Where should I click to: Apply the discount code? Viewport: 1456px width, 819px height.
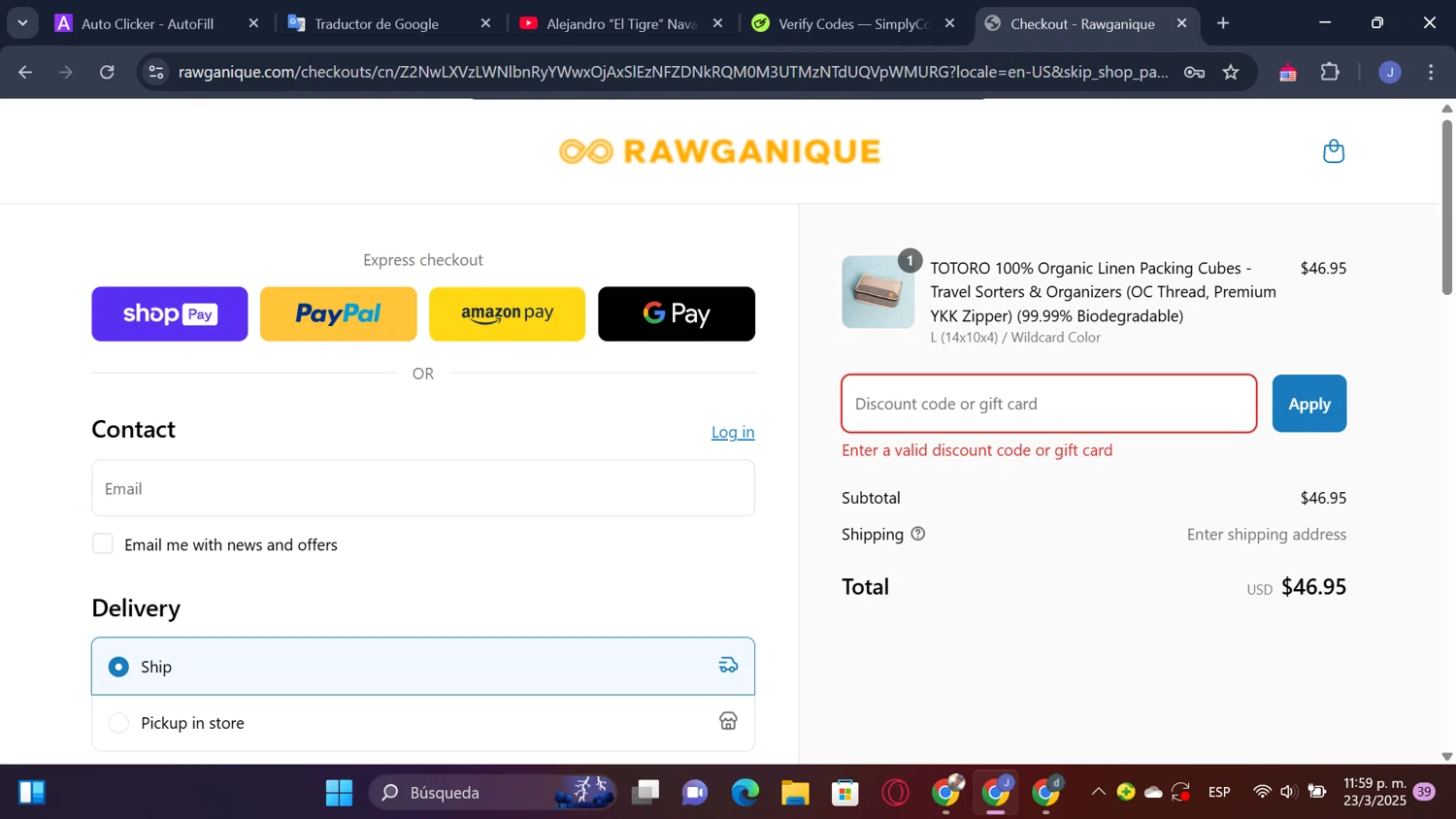coord(1309,404)
